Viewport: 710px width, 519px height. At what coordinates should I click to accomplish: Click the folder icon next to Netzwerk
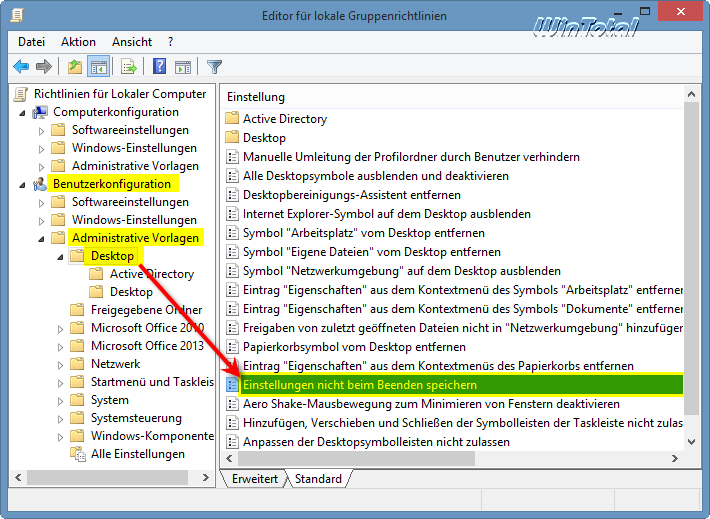[x=77, y=364]
